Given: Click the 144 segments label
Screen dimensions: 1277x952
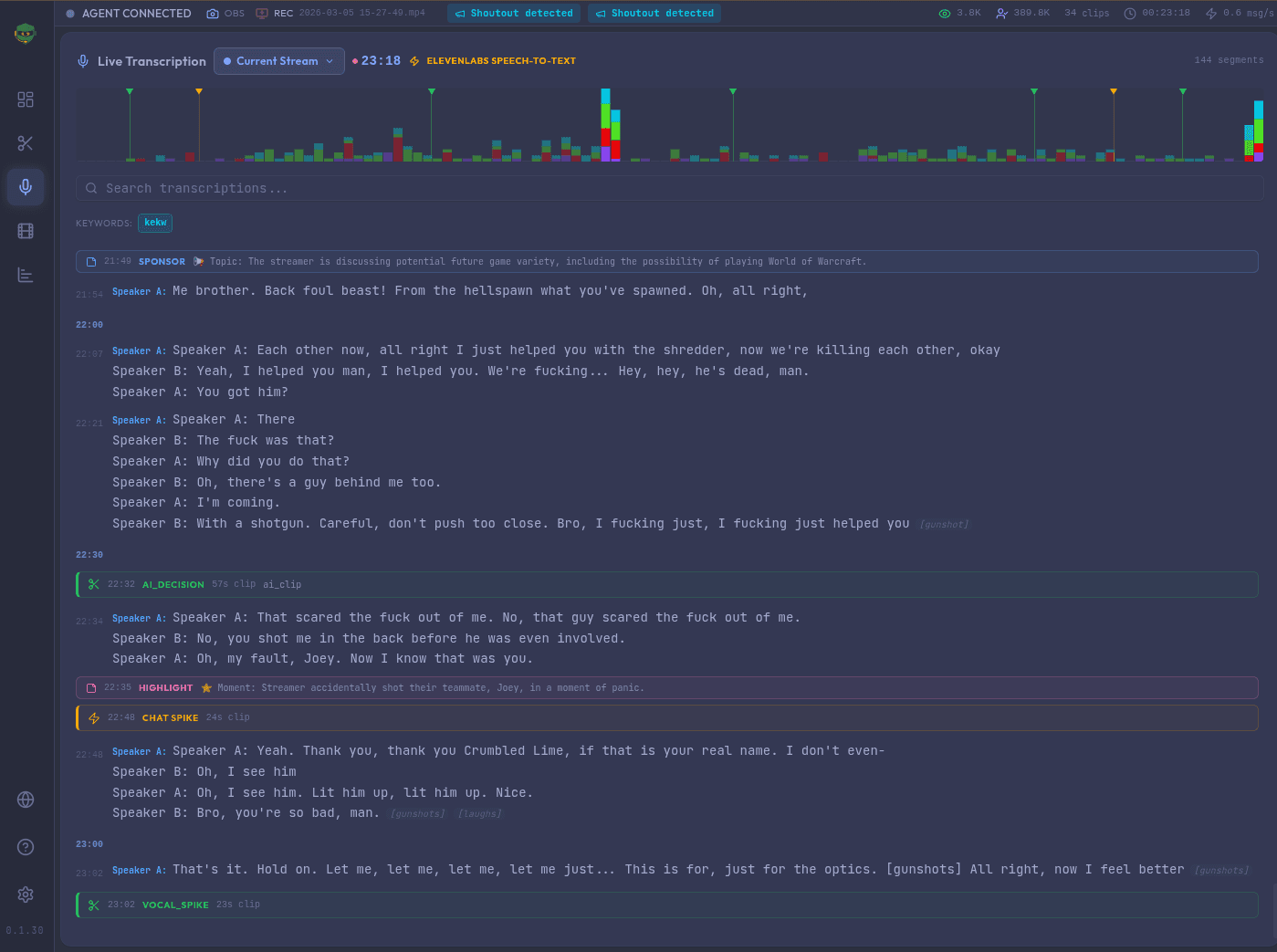Looking at the screenshot, I should click(x=1229, y=60).
